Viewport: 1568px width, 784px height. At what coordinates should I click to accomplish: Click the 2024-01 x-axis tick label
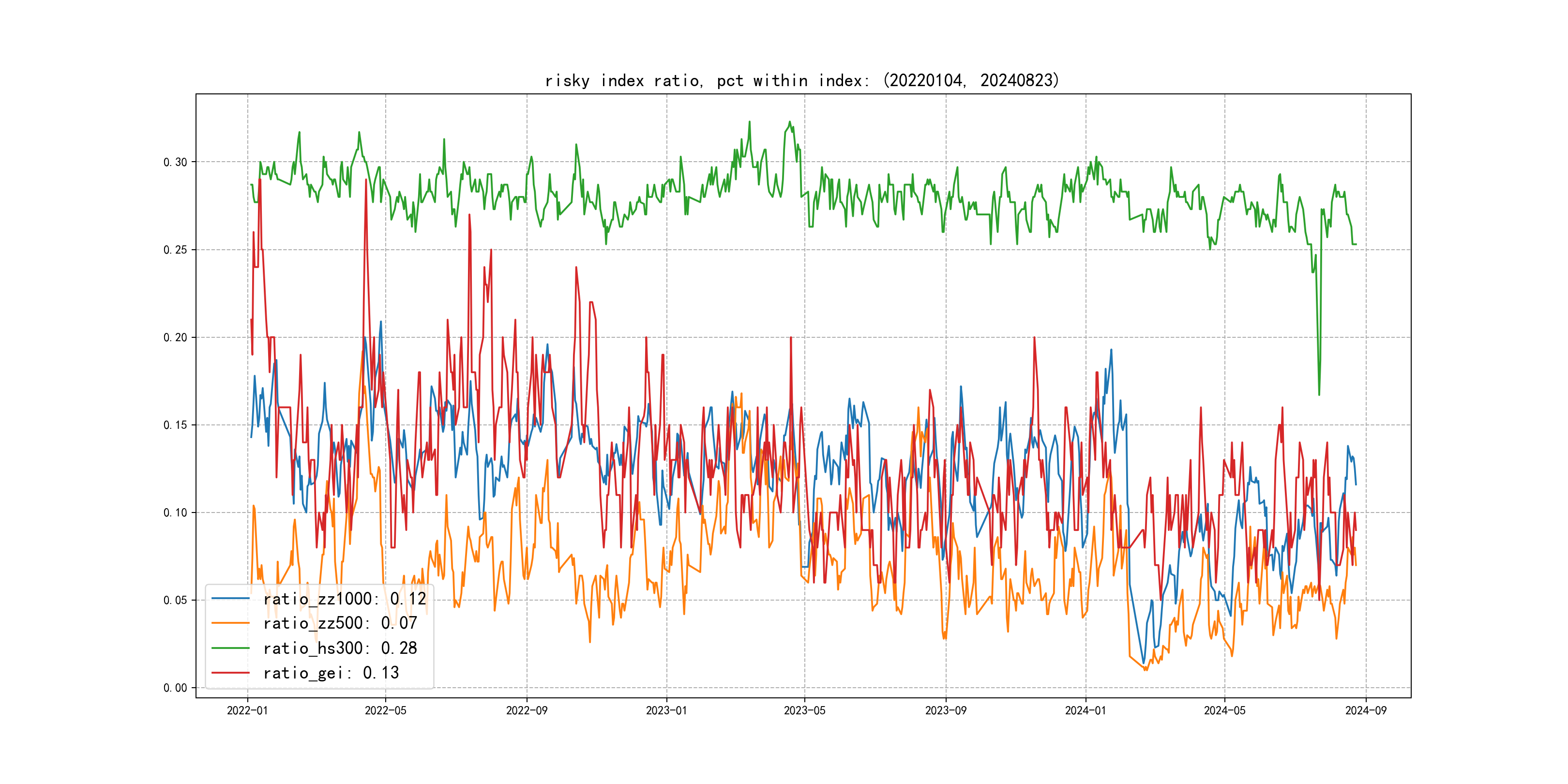1086,710
